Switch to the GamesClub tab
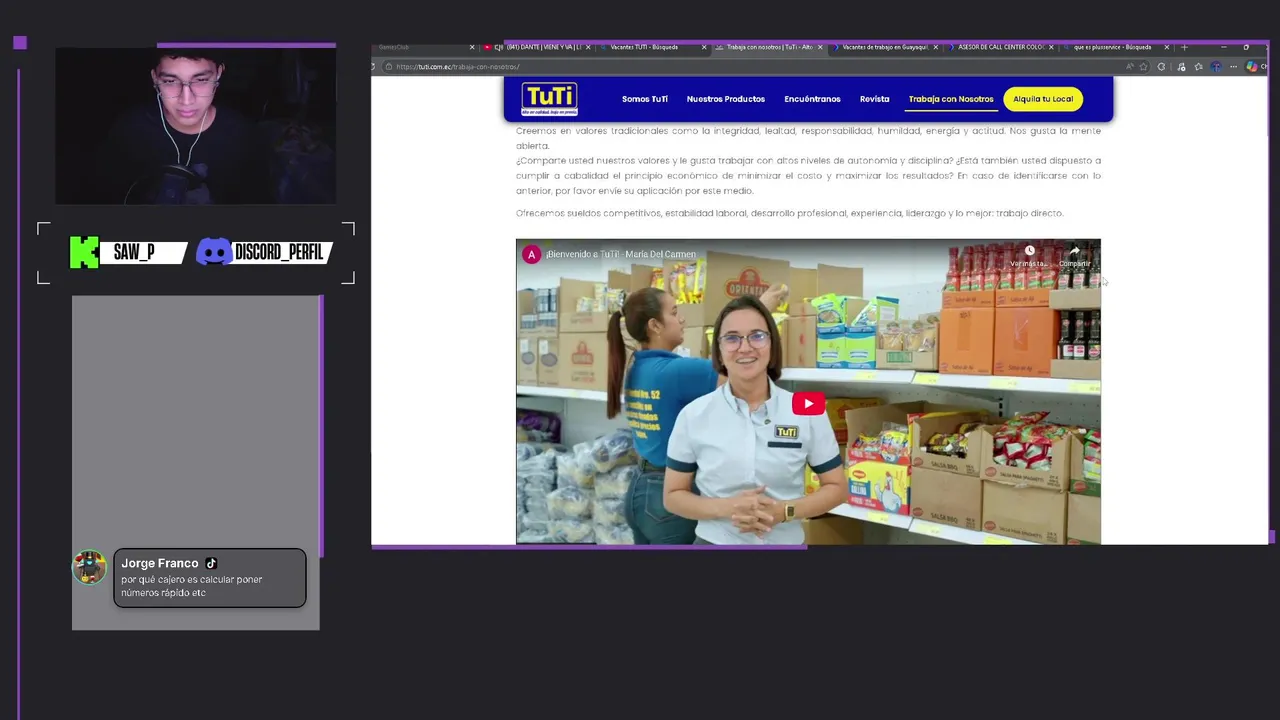Viewport: 1280px width, 720px height. pyautogui.click(x=420, y=47)
